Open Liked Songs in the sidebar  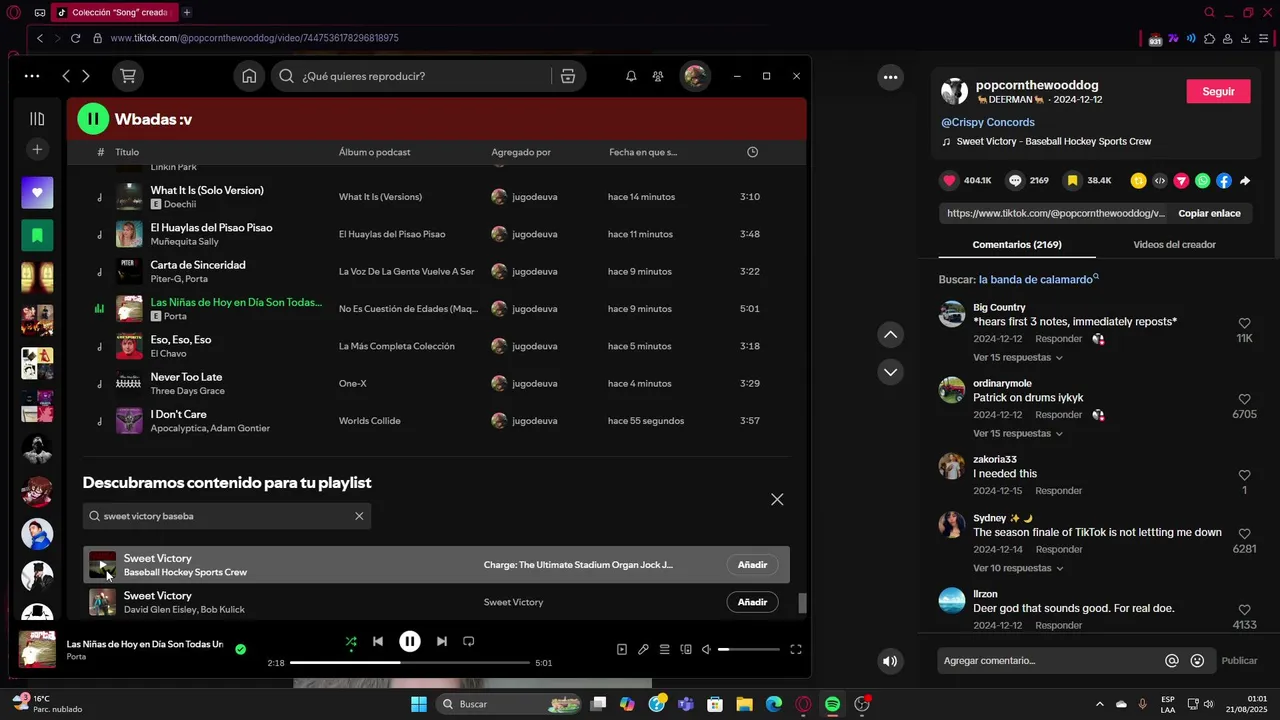37,192
